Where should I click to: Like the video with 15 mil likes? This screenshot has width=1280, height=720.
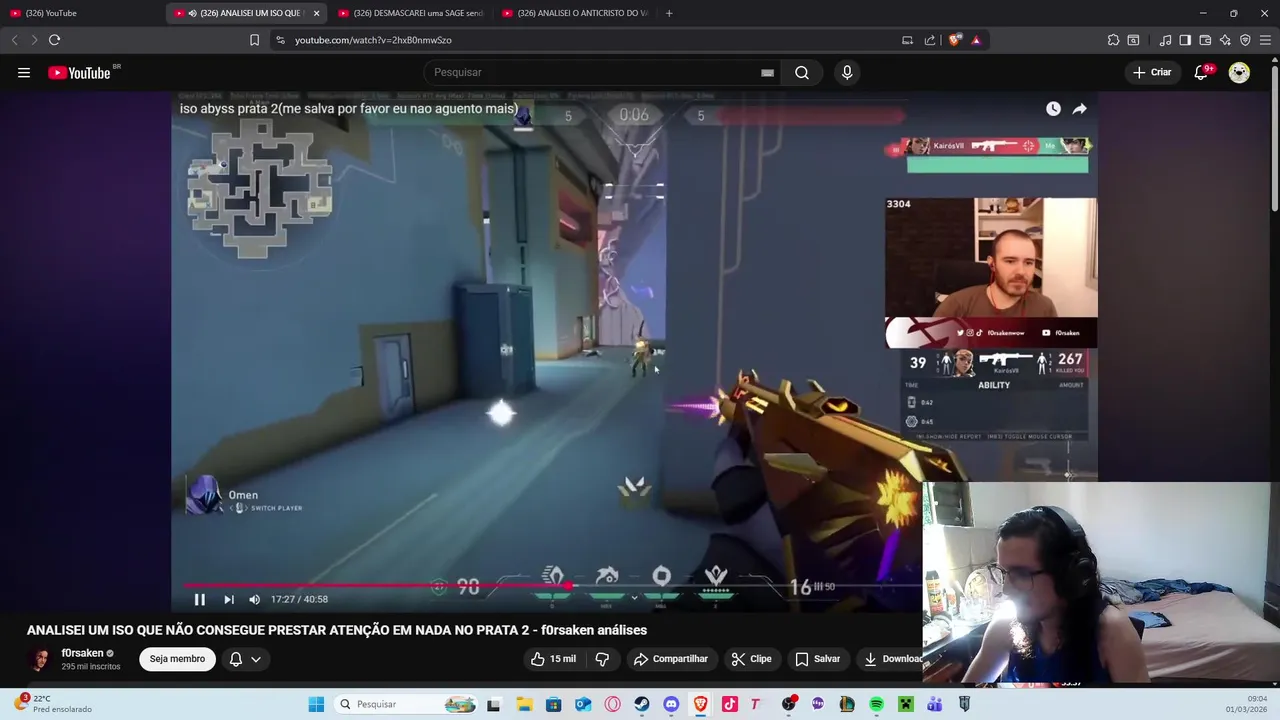coord(553,659)
